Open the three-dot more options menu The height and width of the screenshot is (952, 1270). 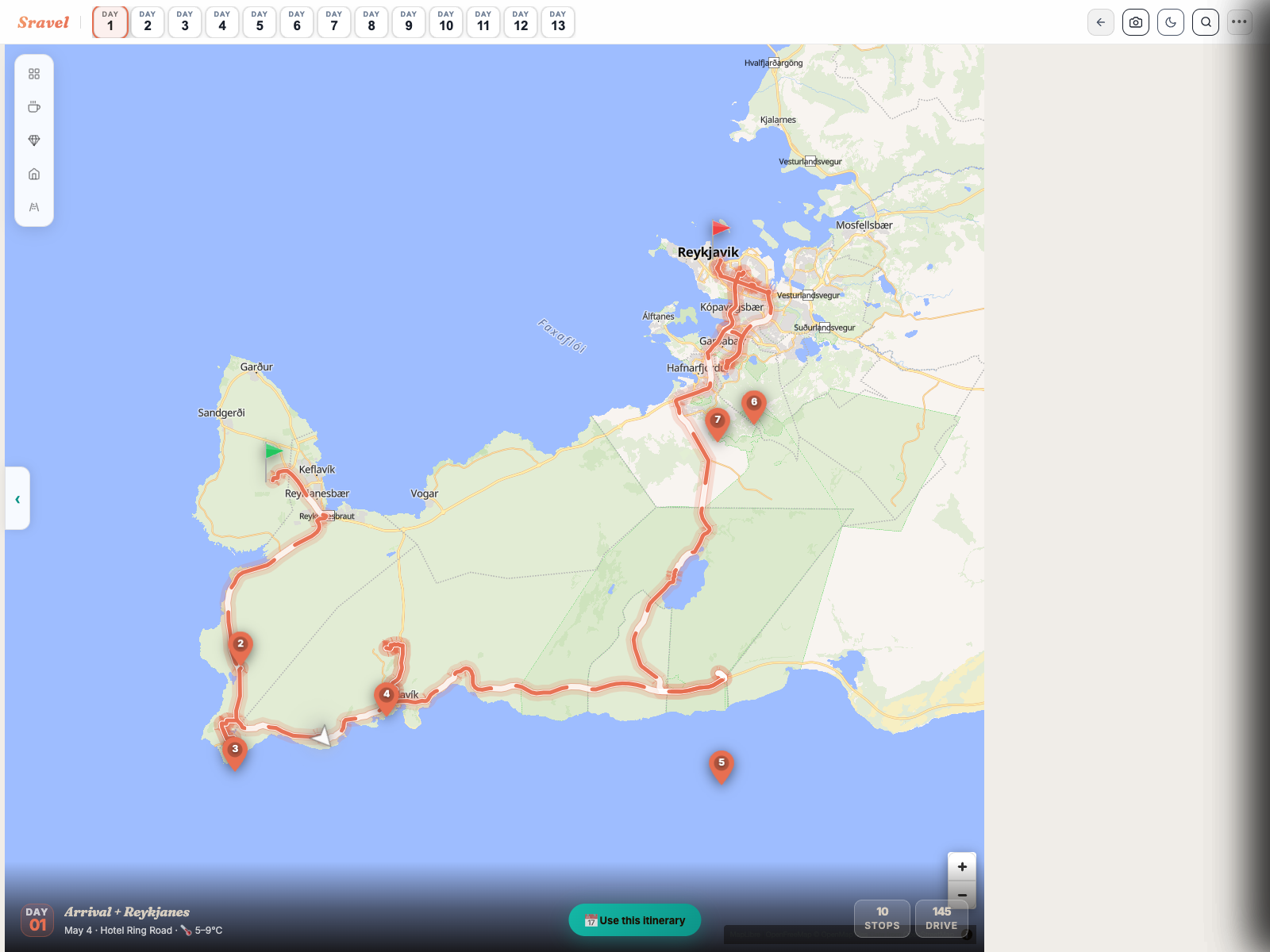pos(1239,22)
